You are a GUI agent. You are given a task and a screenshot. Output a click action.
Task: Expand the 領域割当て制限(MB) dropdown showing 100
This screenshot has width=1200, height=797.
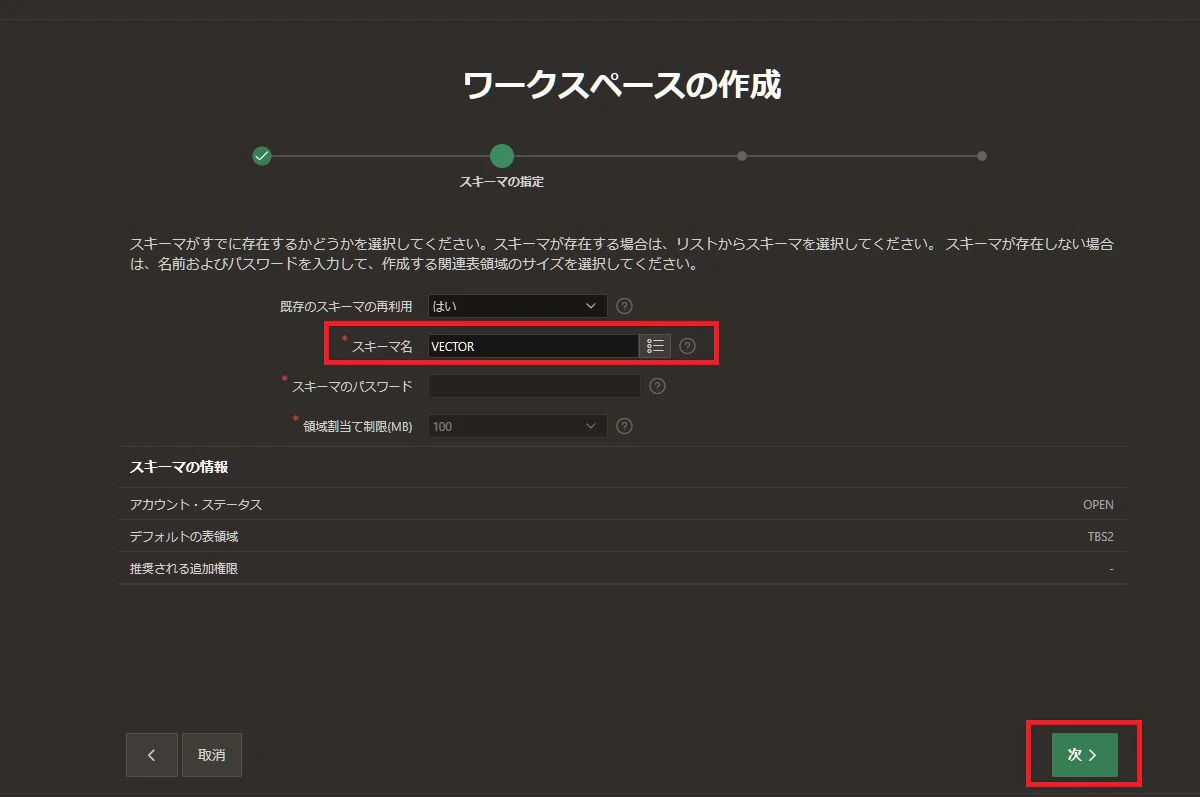(x=518, y=426)
